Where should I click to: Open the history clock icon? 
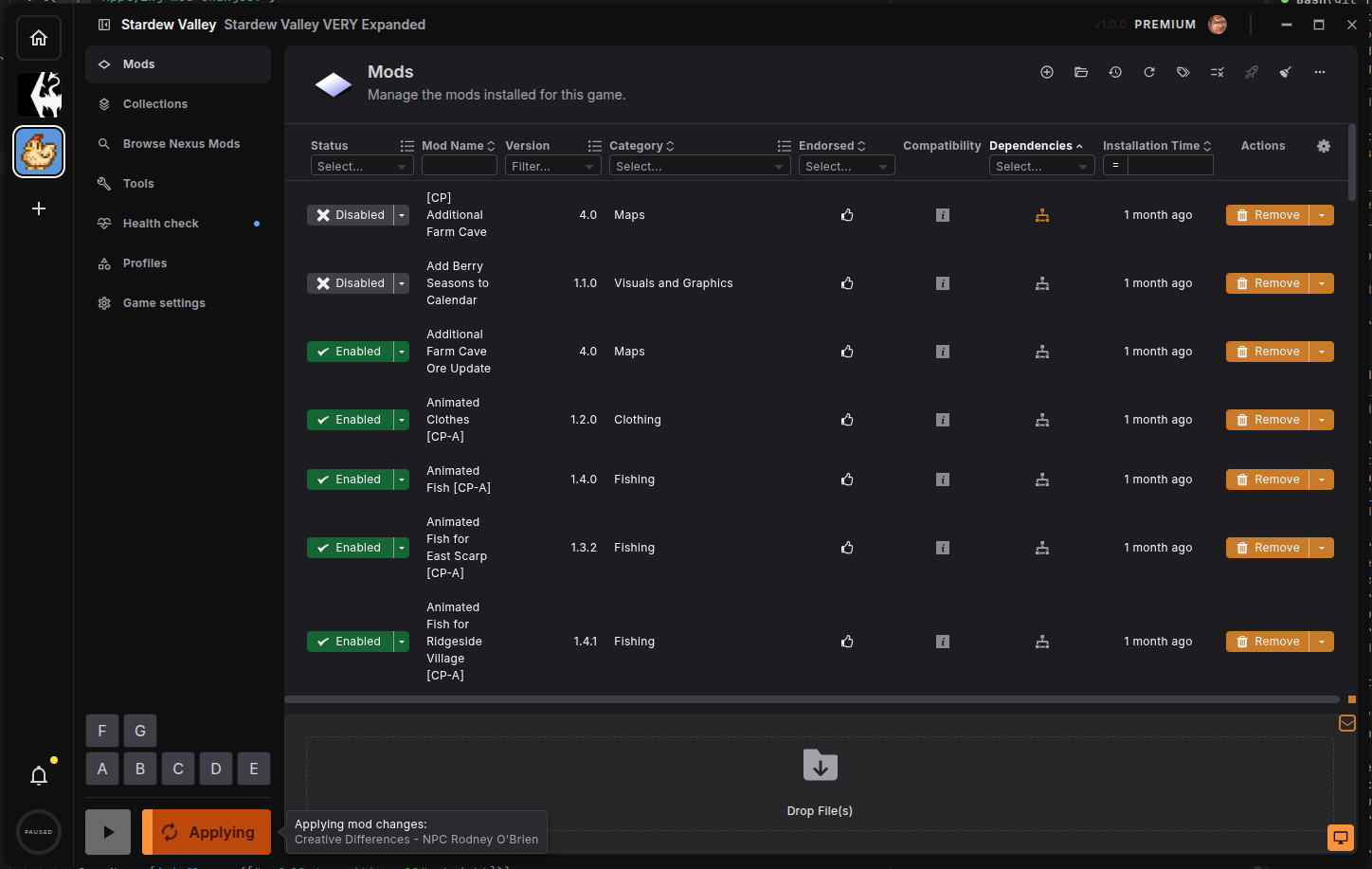point(1115,72)
